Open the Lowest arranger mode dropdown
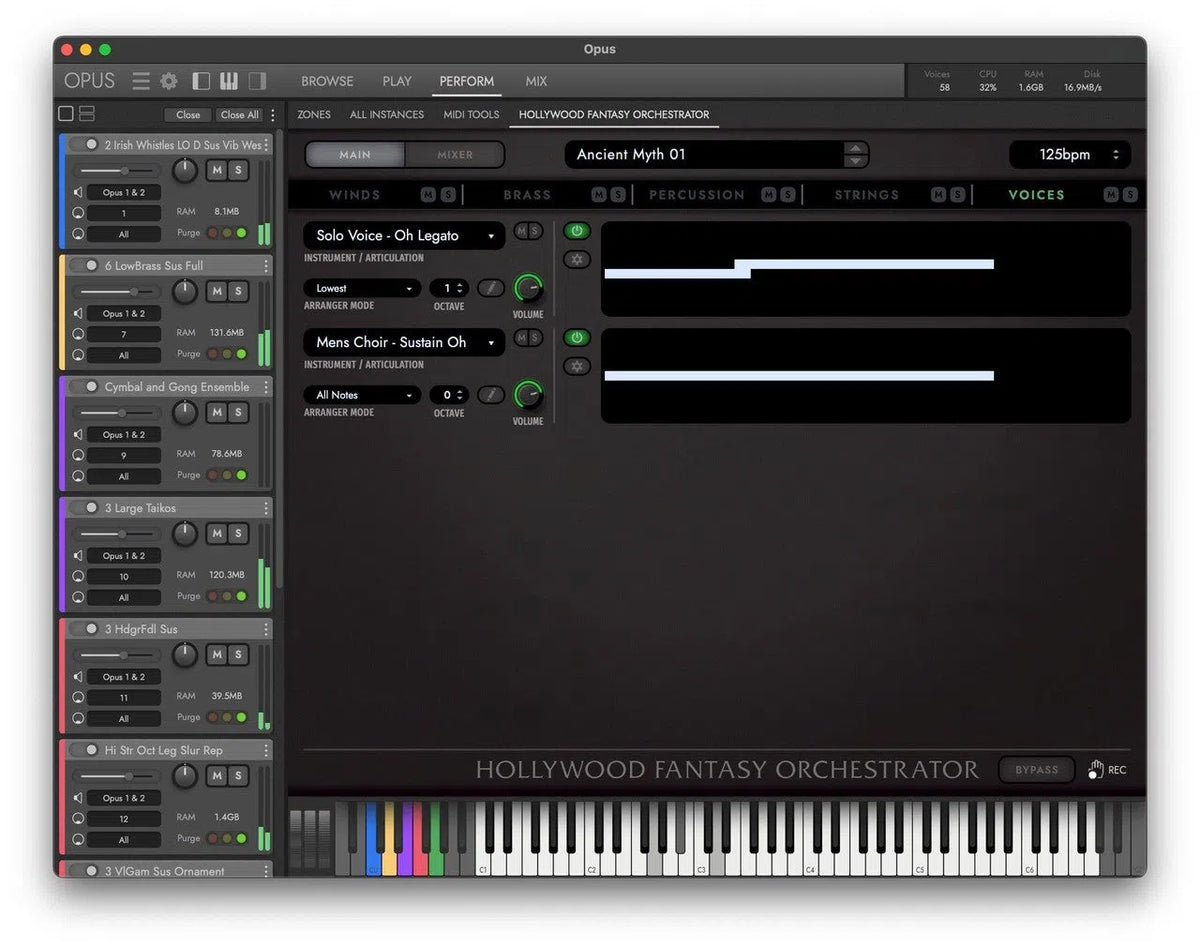The width and height of the screenshot is (1200, 948). [361, 288]
